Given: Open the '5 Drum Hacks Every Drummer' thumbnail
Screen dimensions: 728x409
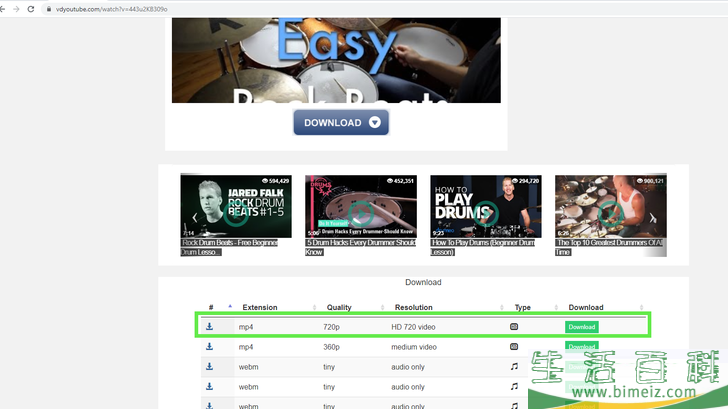Looking at the screenshot, I should (360, 207).
